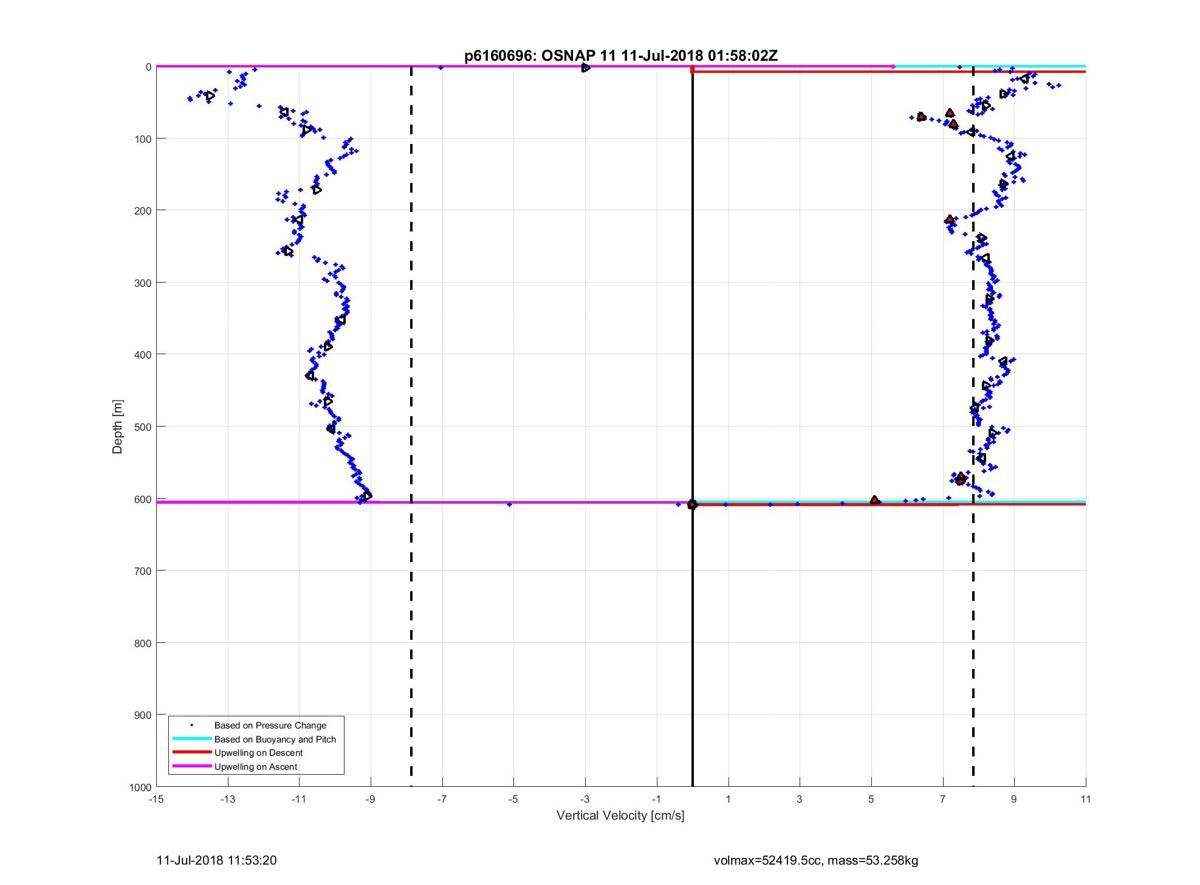Click the x-axis tick label "-13"

227,799
